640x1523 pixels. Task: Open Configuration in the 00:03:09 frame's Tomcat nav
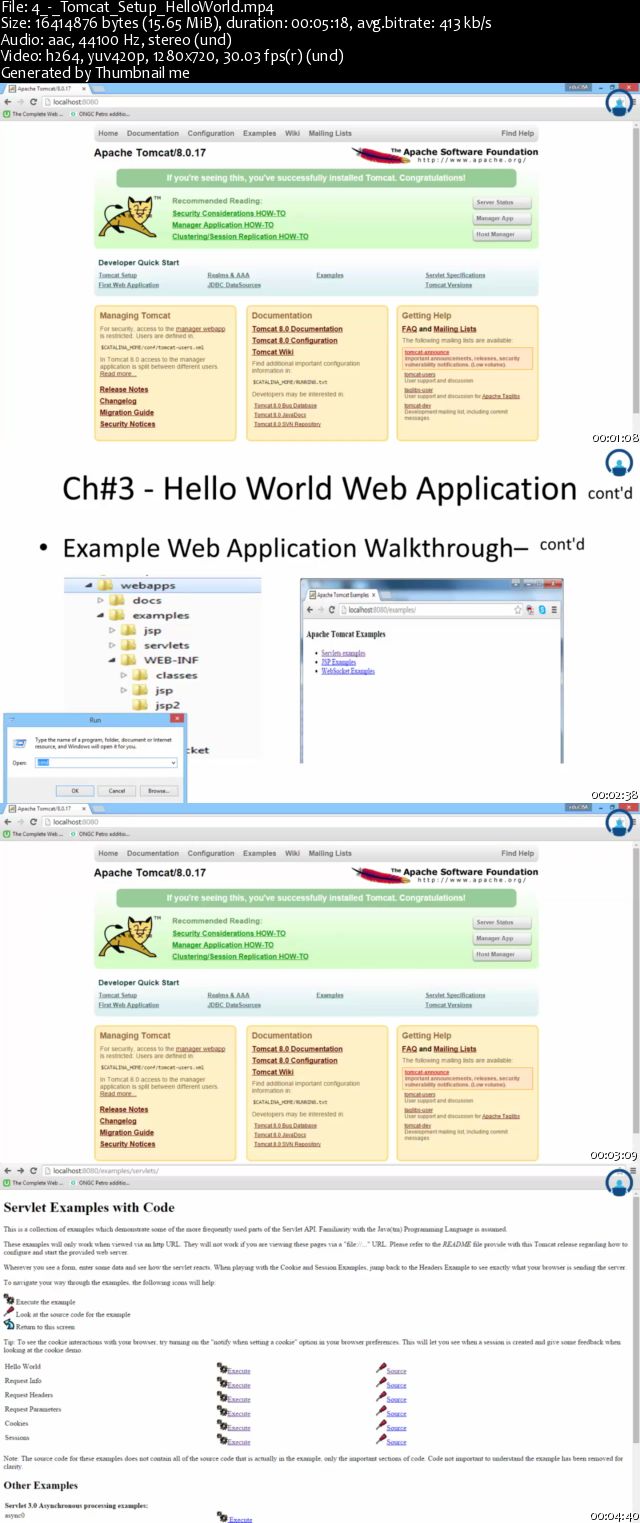pyautogui.click(x=211, y=853)
